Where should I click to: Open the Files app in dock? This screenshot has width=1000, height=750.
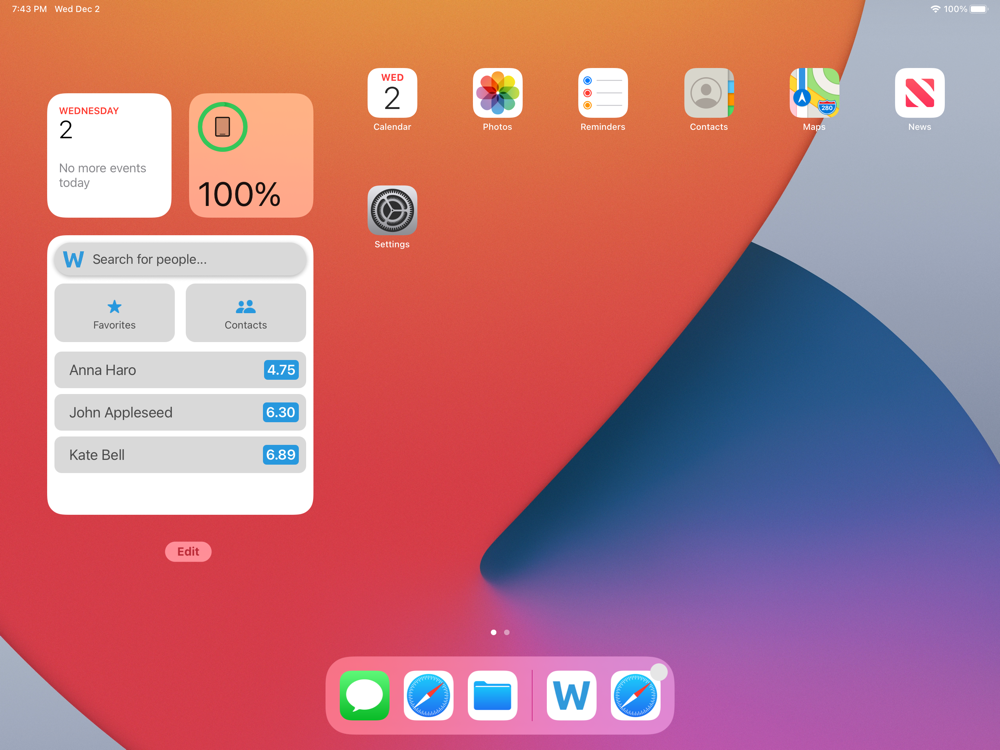(x=492, y=695)
